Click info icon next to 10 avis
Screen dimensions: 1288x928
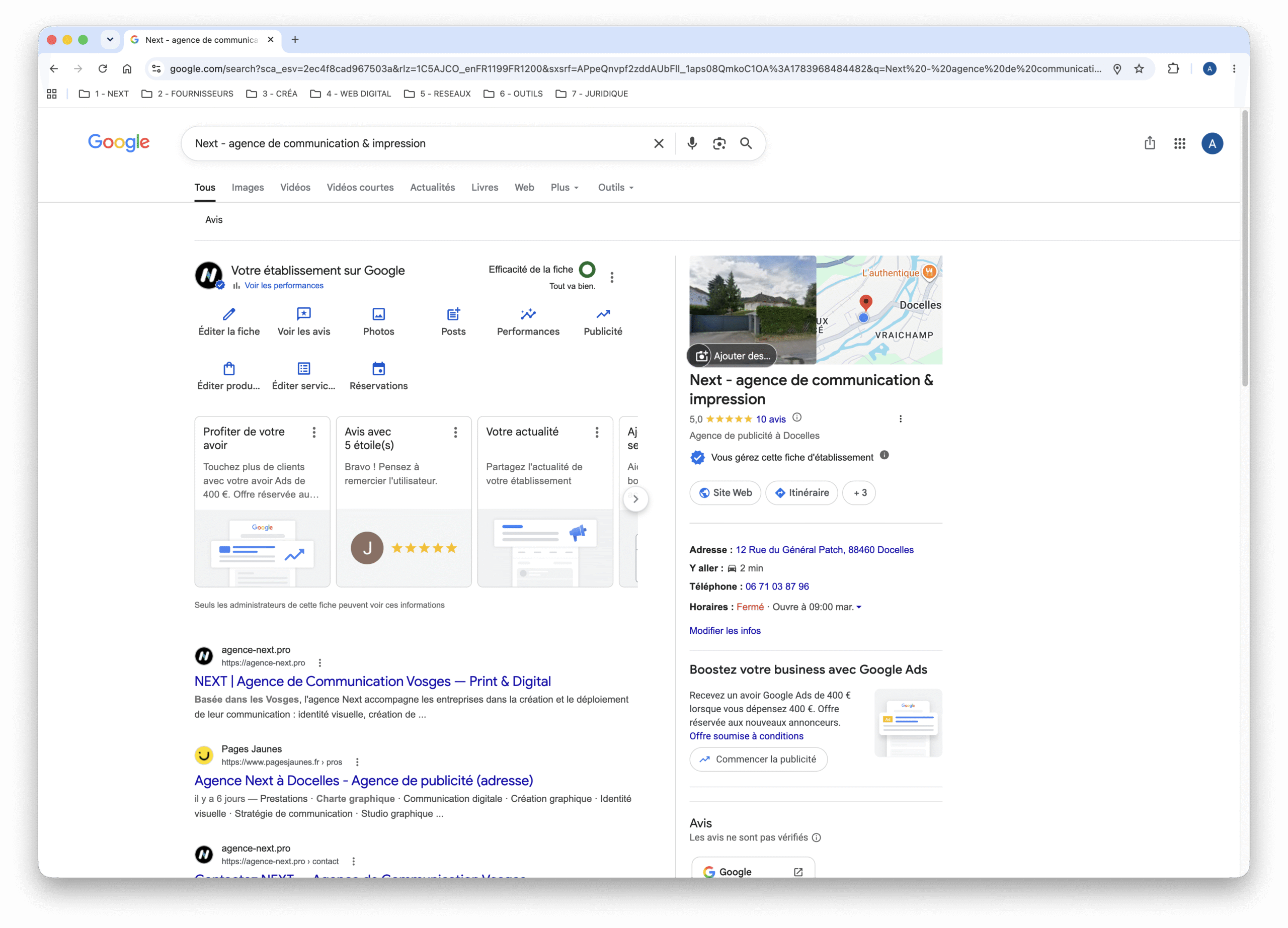[x=797, y=418]
